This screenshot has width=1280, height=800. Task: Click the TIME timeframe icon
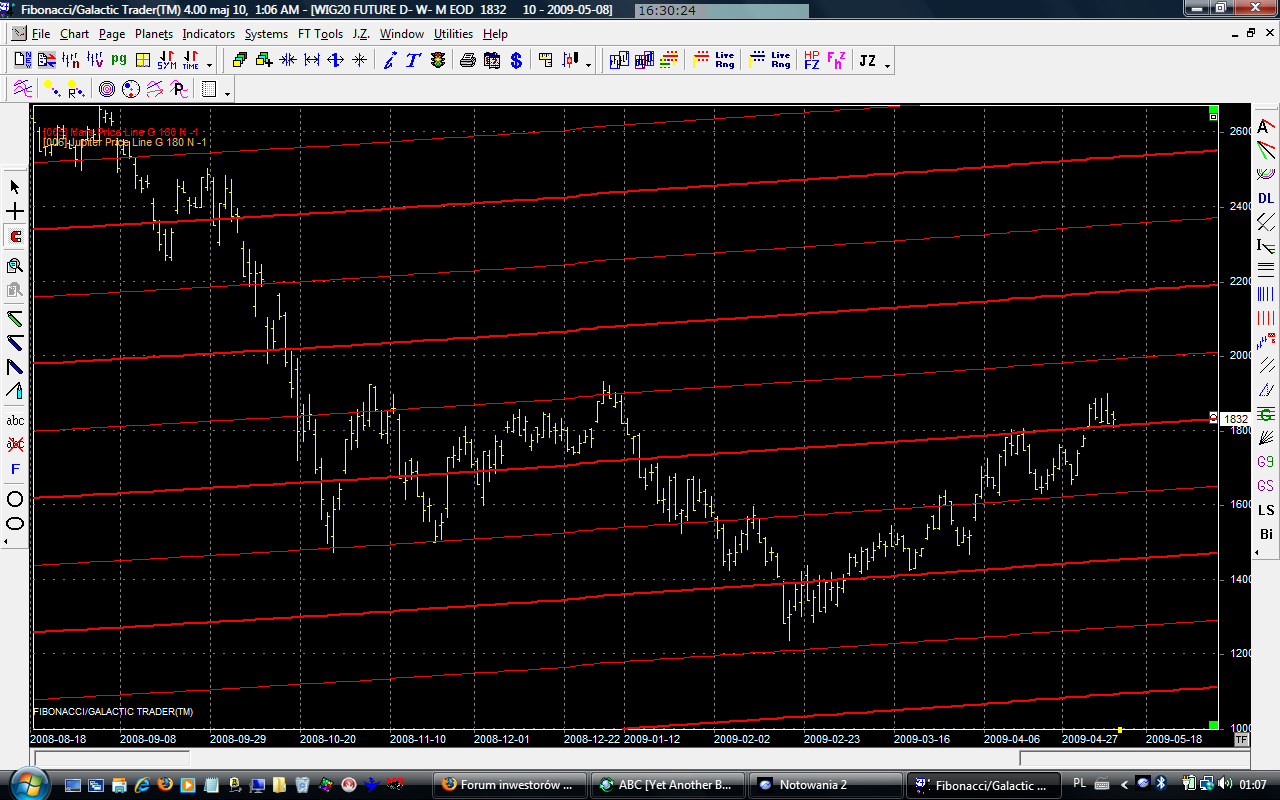click(x=190, y=61)
